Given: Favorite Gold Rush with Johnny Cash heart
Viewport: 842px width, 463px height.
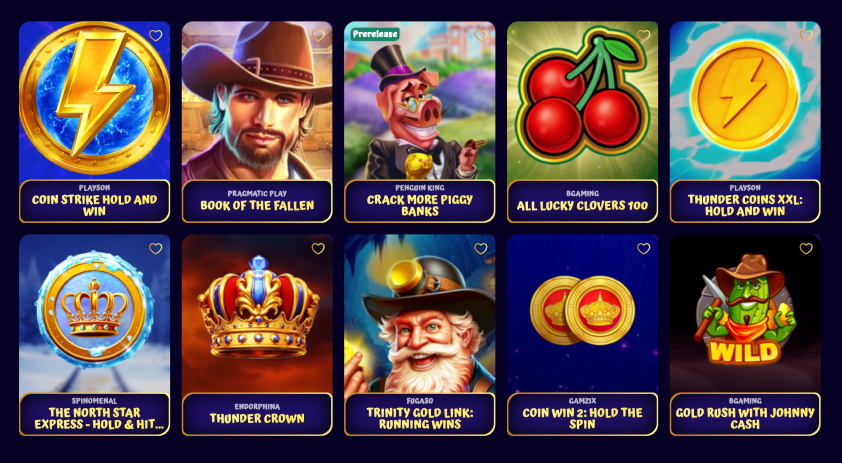Looking at the screenshot, I should tap(806, 249).
